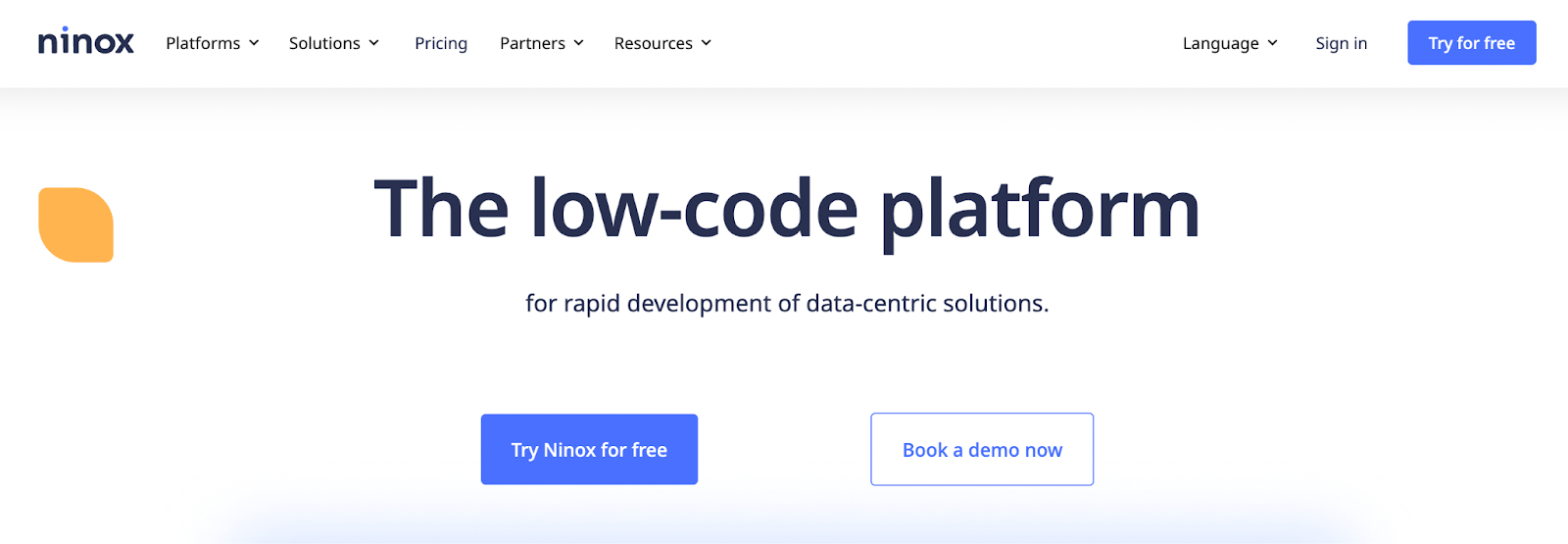Go to the Pricing page

point(441,43)
